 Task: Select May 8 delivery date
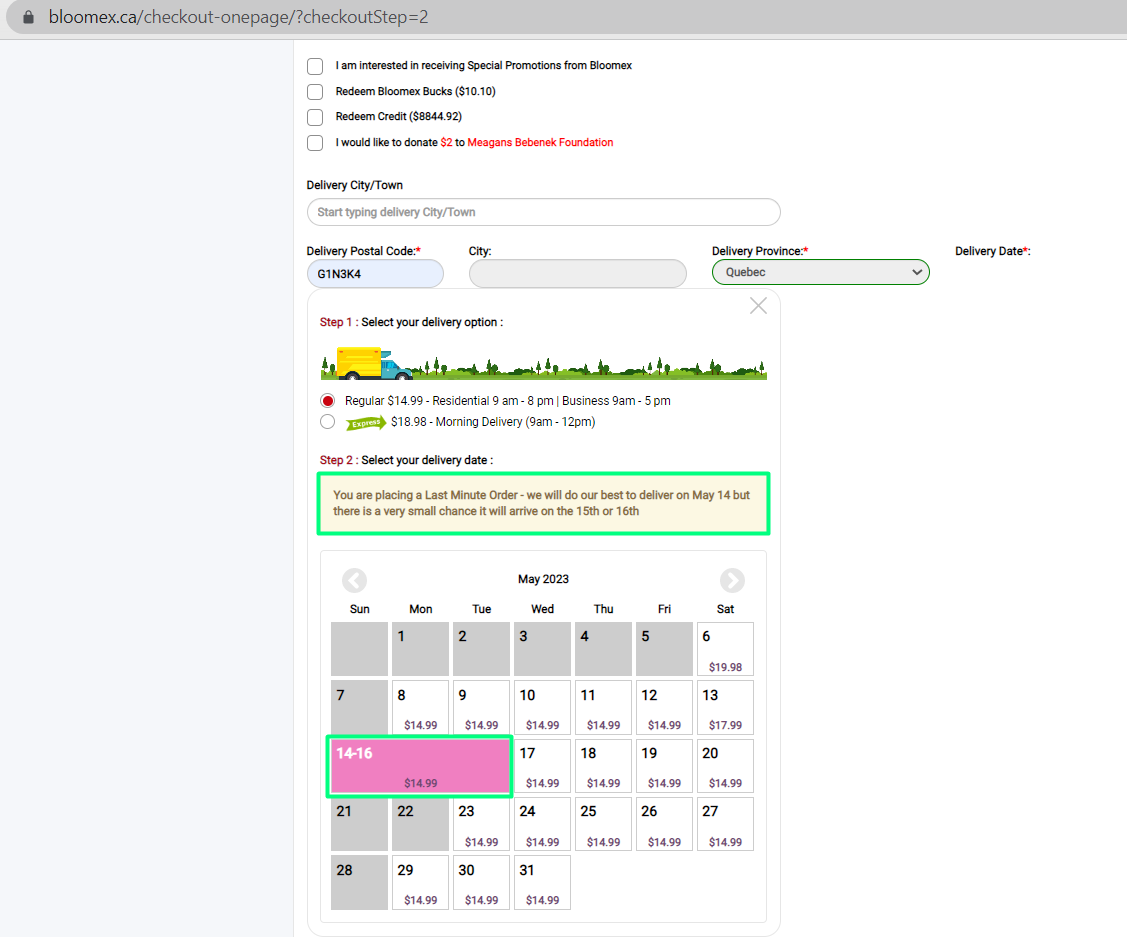420,708
